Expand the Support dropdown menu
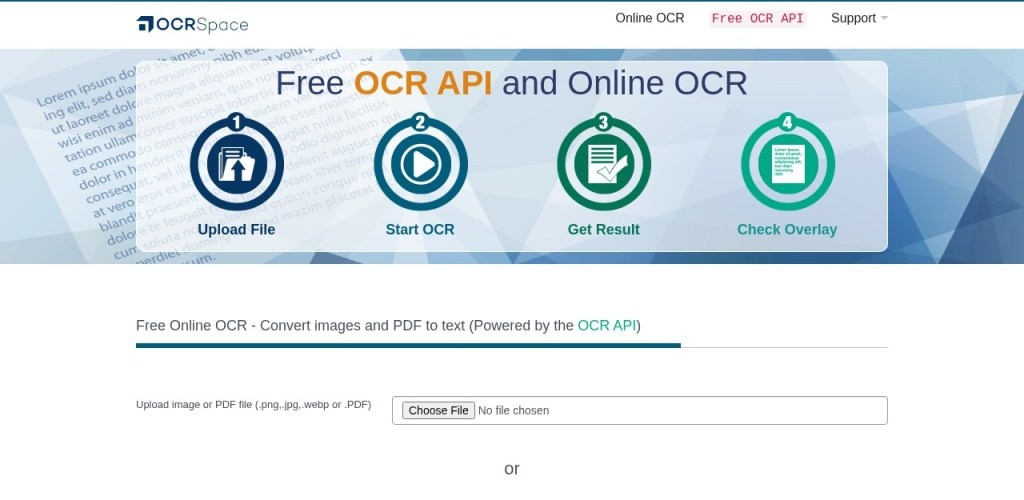Screen dimensions: 1024x500 [858, 18]
